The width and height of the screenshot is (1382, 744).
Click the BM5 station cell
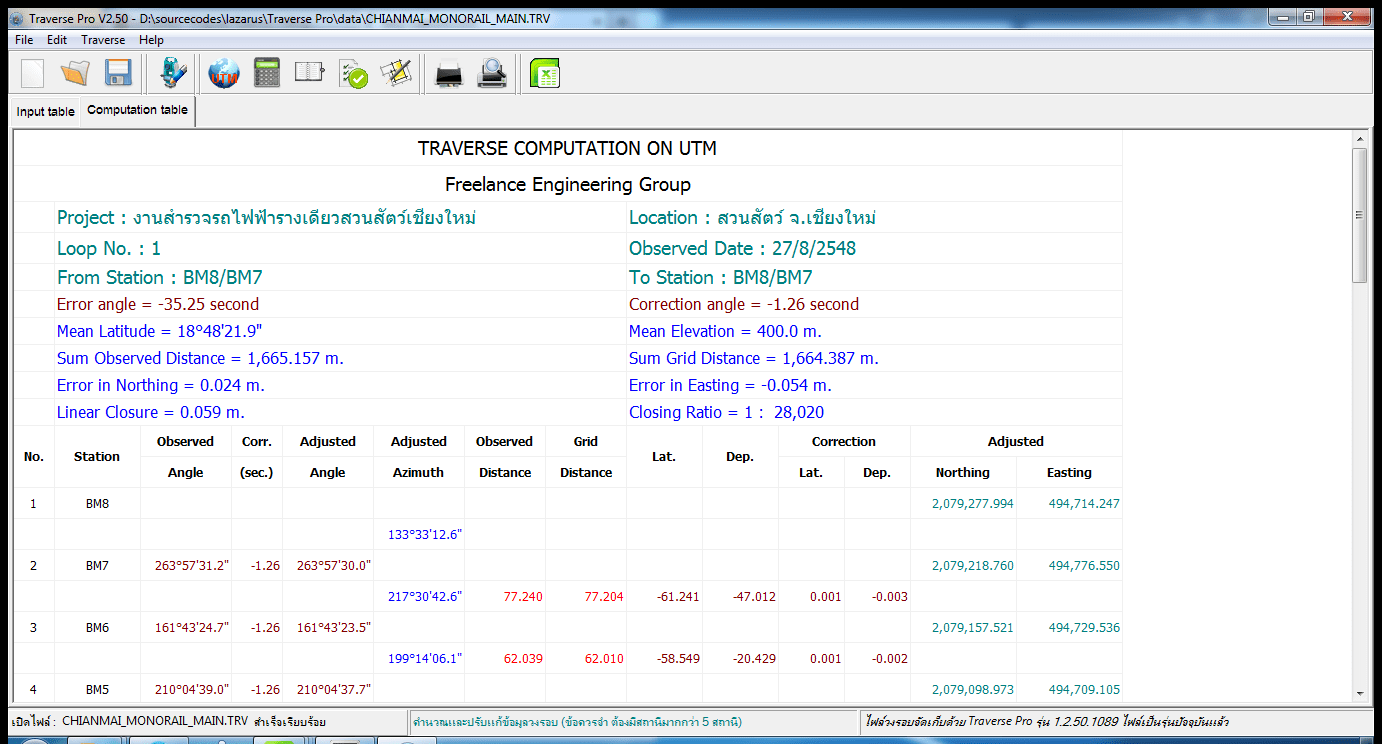pyautogui.click(x=97, y=689)
